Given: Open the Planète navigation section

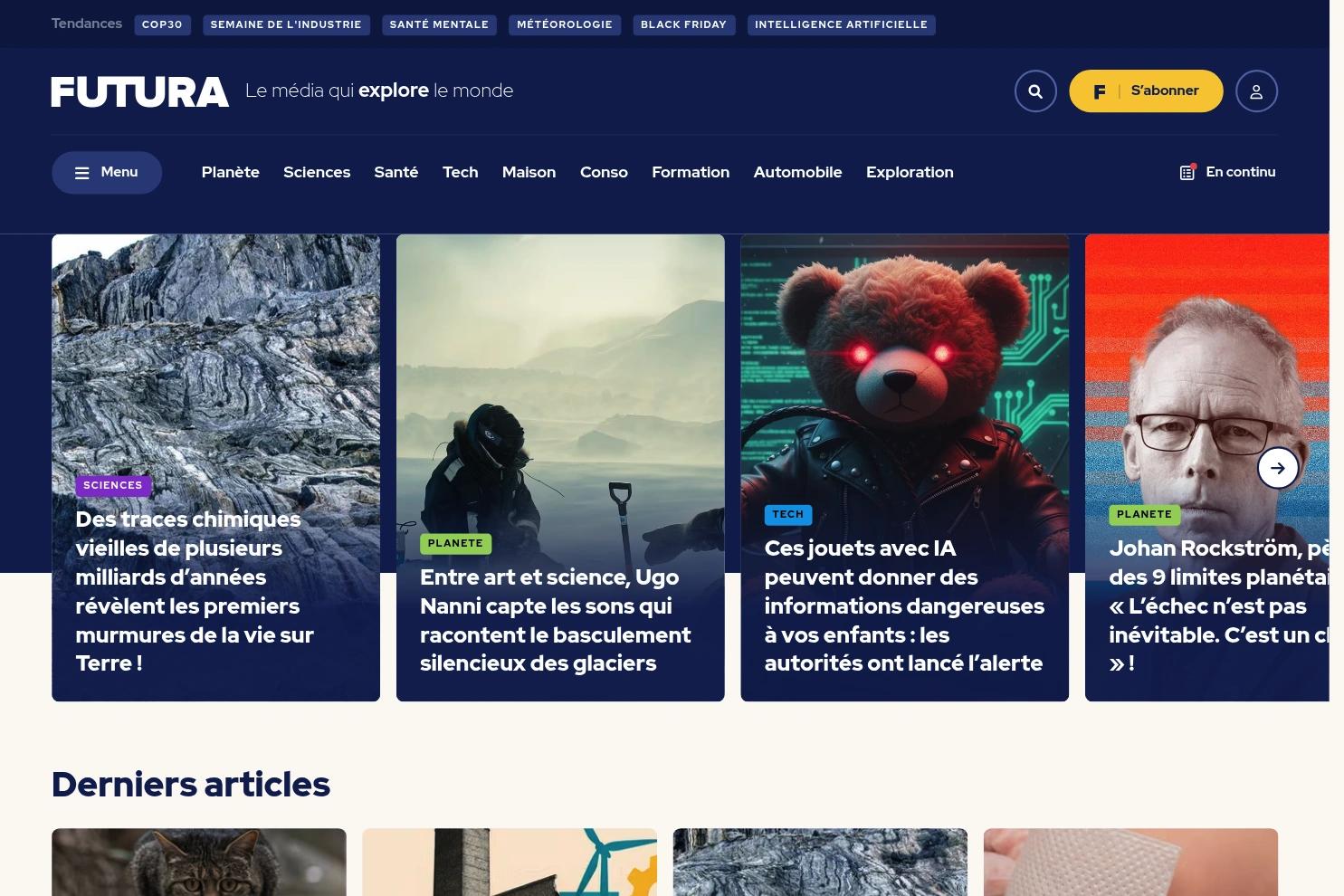Looking at the screenshot, I should click(x=231, y=172).
